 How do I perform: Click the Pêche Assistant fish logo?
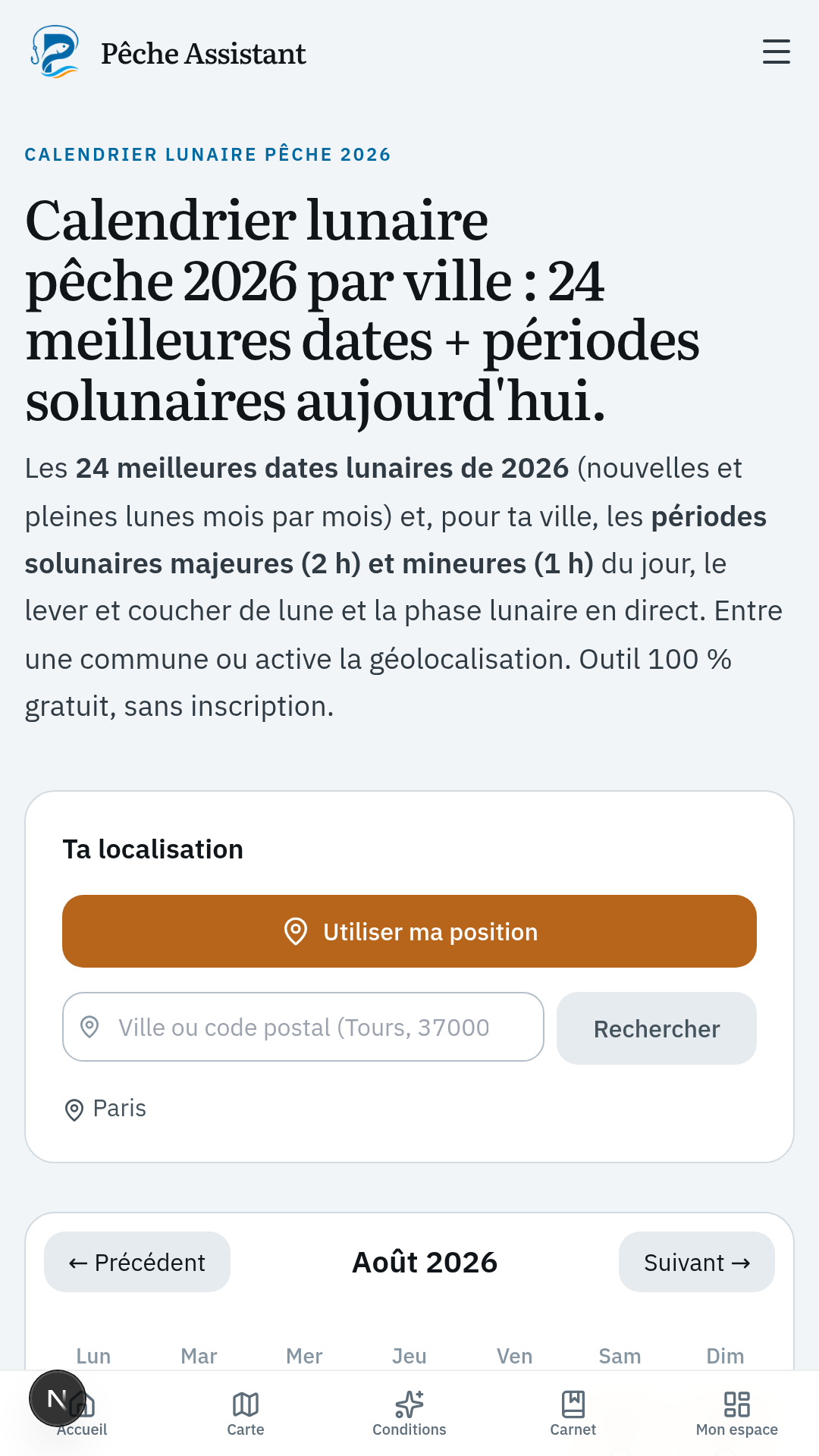(x=55, y=52)
